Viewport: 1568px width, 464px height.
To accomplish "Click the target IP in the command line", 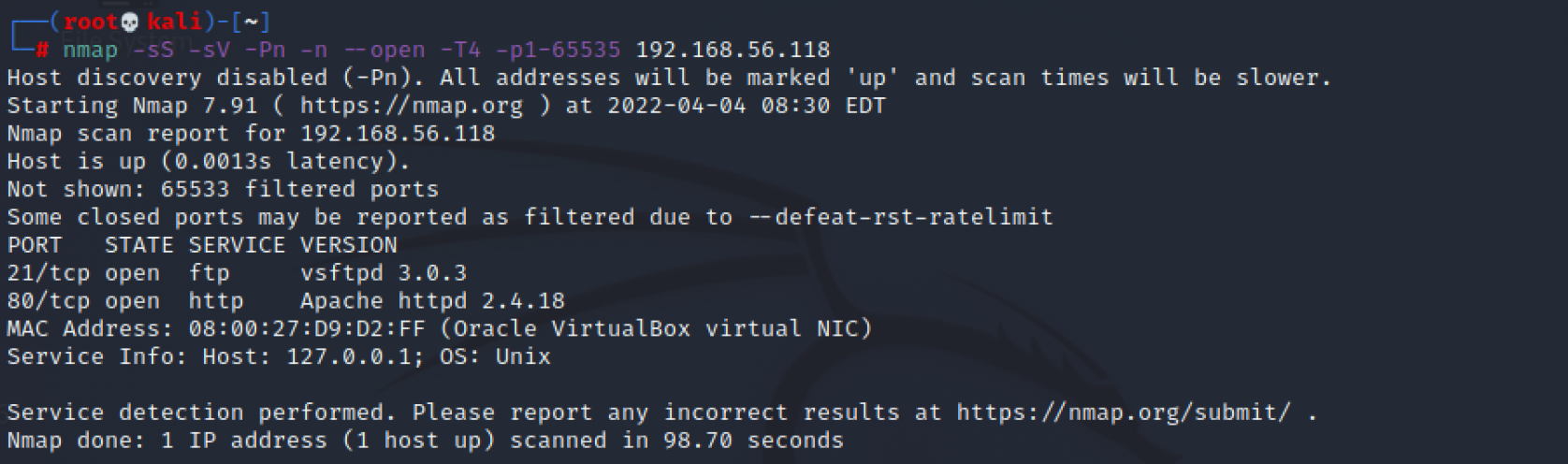I will [x=733, y=50].
